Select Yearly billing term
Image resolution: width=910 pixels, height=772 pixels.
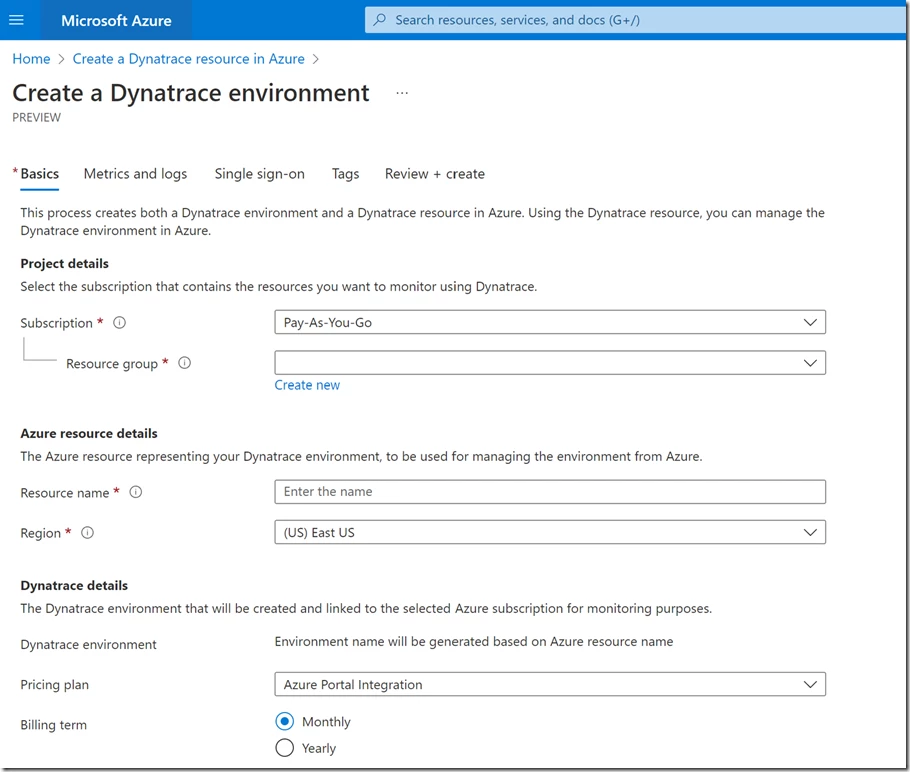[284, 748]
